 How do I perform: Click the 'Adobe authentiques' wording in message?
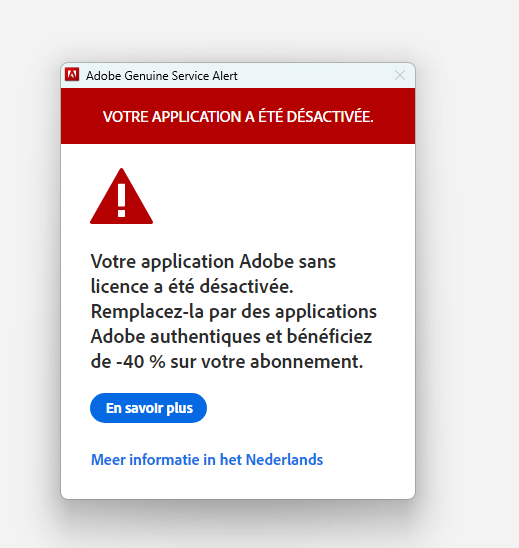[x=175, y=337]
